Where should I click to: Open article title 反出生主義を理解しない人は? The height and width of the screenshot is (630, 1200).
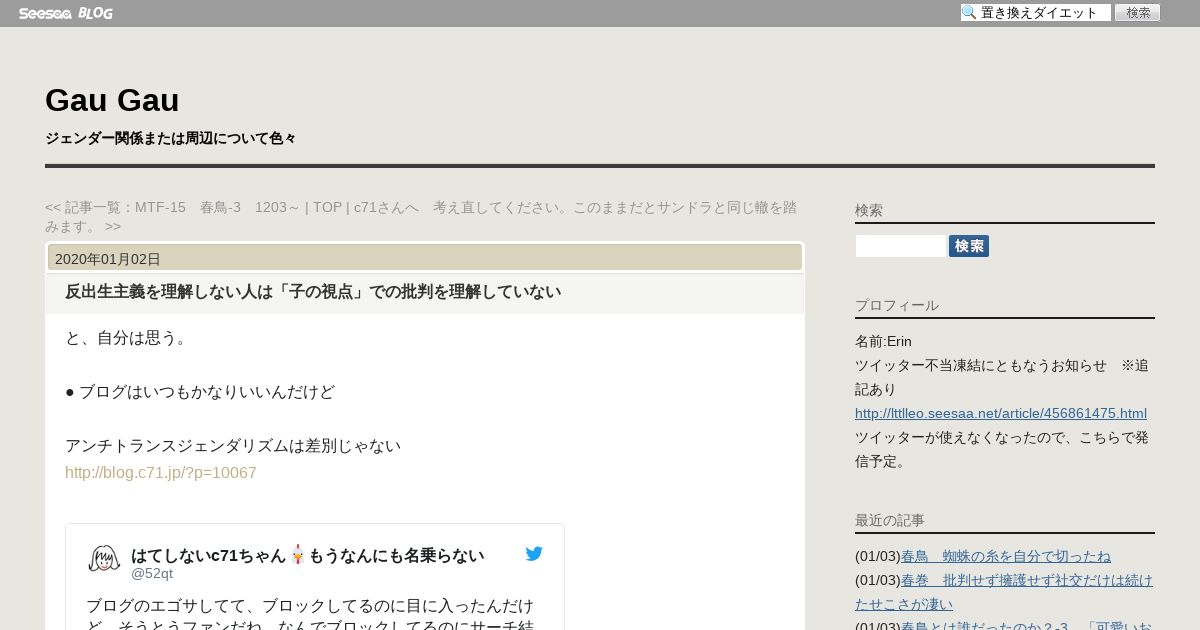313,292
